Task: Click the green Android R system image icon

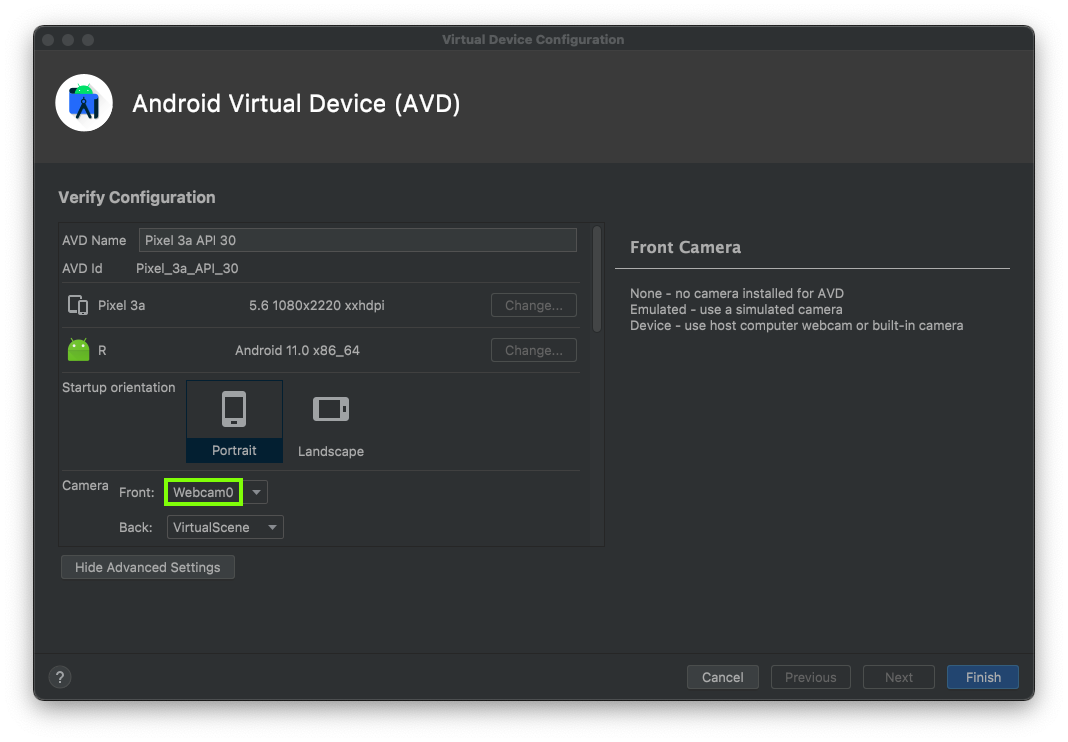Action: pos(78,350)
